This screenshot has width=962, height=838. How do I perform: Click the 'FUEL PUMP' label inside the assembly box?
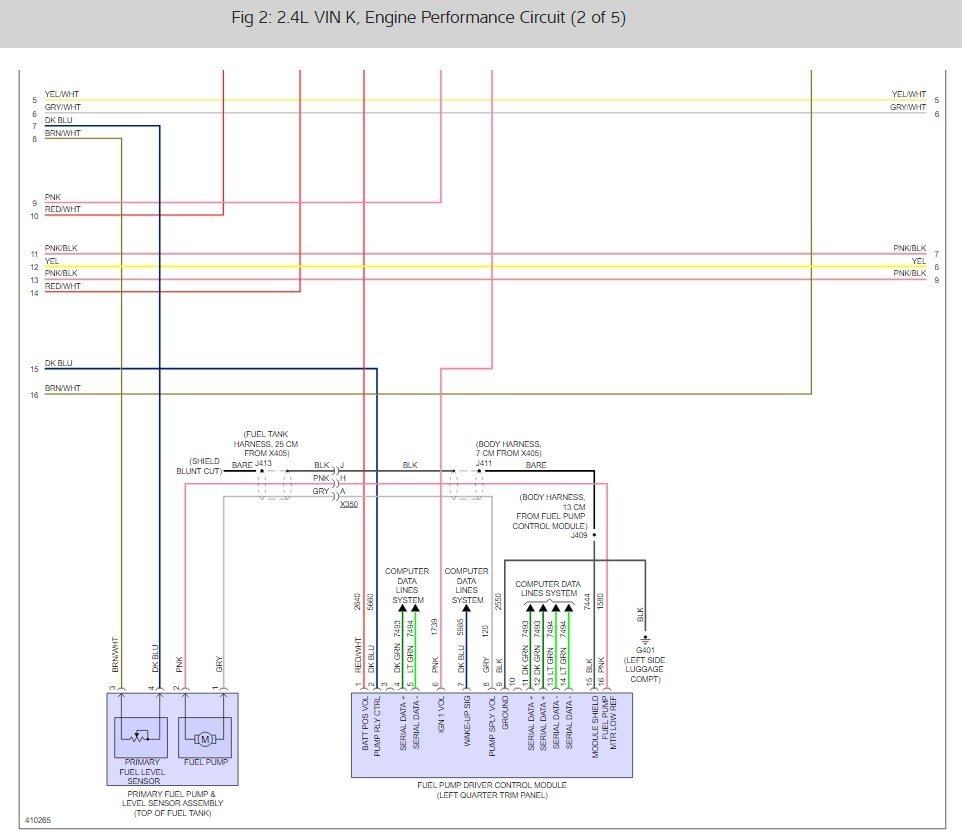point(206,762)
